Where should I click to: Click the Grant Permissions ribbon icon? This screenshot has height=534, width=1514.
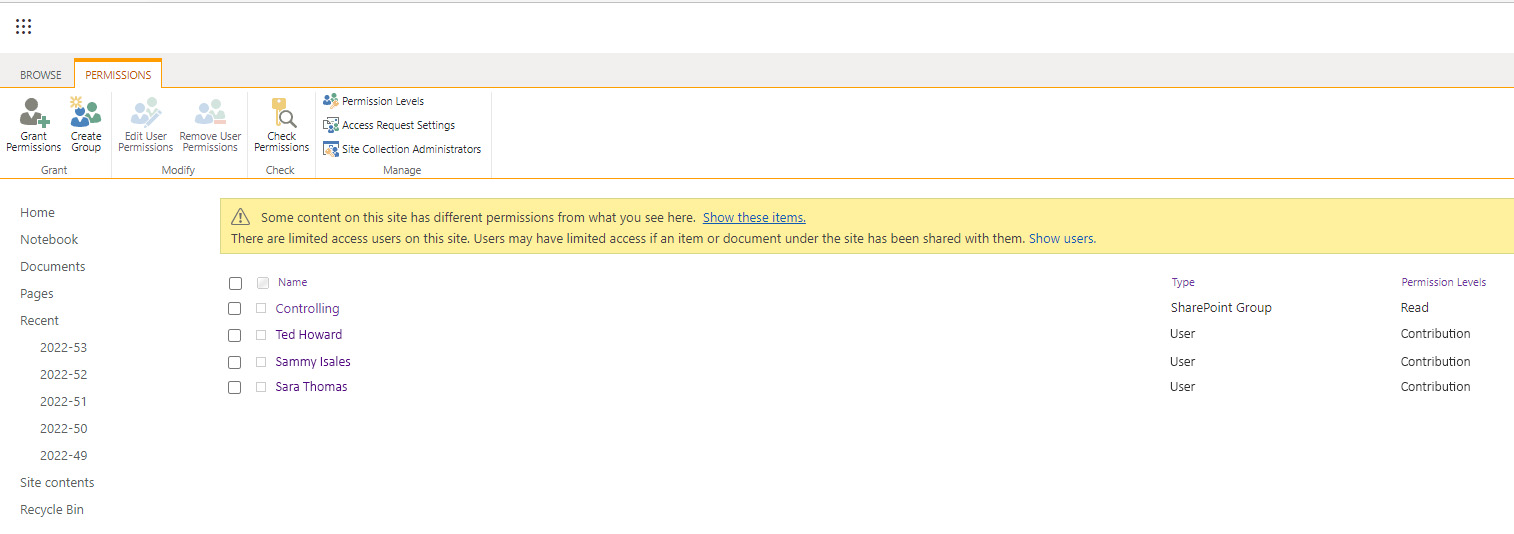coord(34,113)
